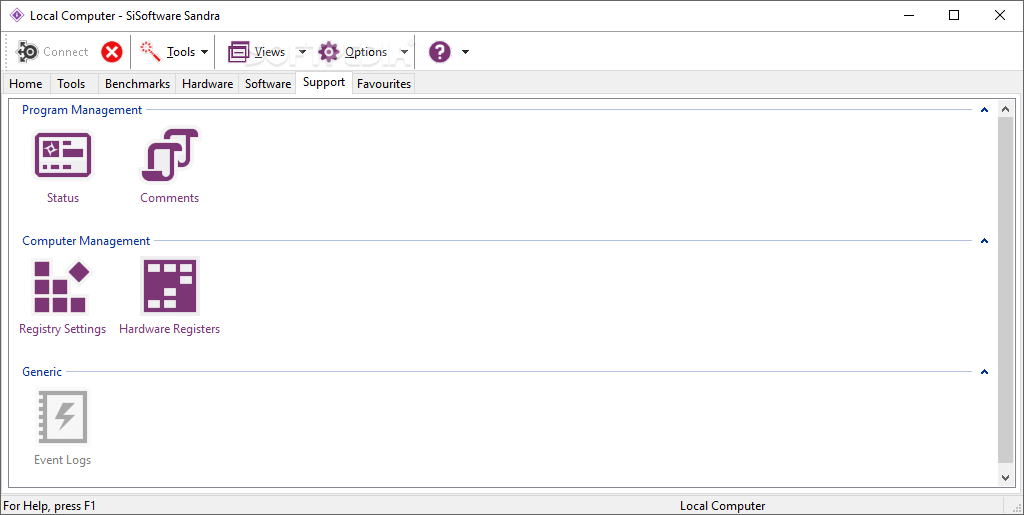
Task: Click the Options toolbar label
Action: click(x=366, y=52)
